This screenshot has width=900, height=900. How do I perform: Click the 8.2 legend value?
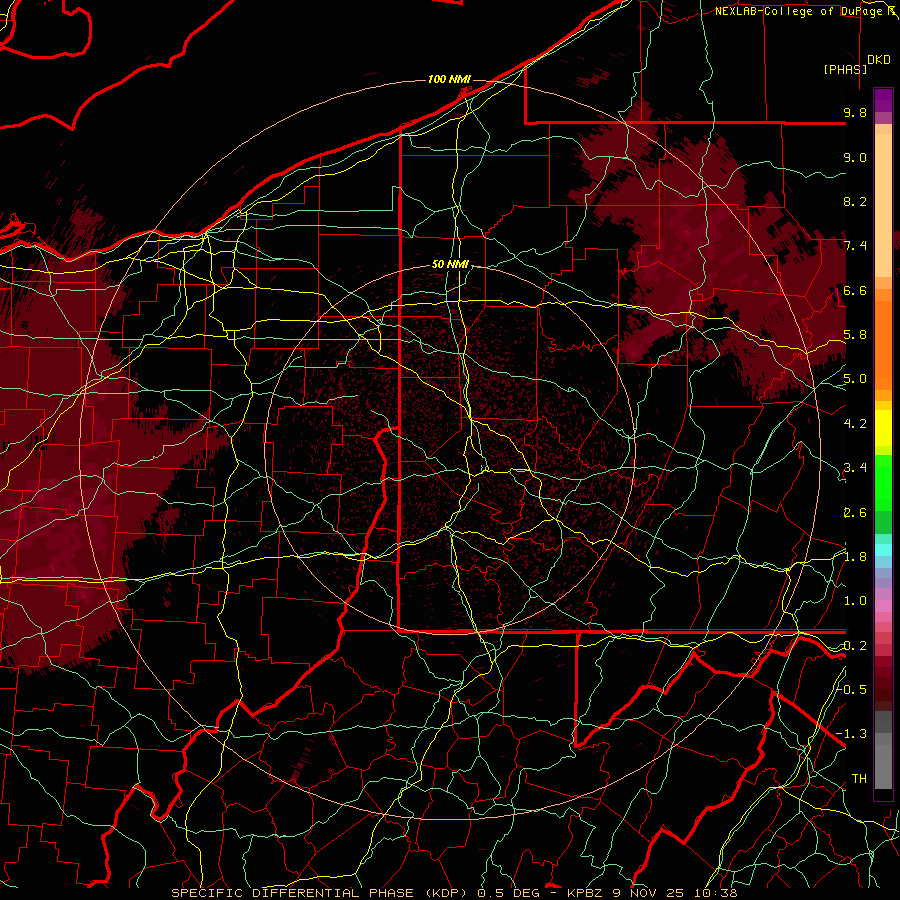[855, 201]
